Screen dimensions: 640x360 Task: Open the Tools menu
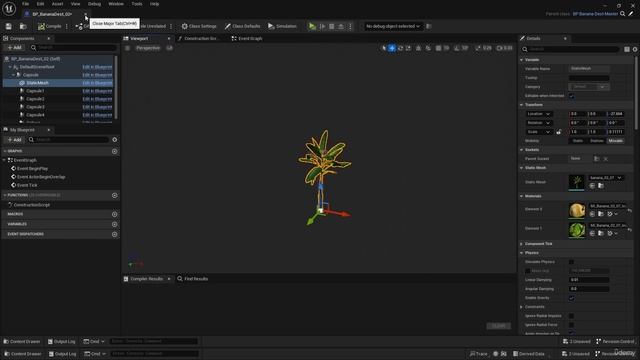137,4
